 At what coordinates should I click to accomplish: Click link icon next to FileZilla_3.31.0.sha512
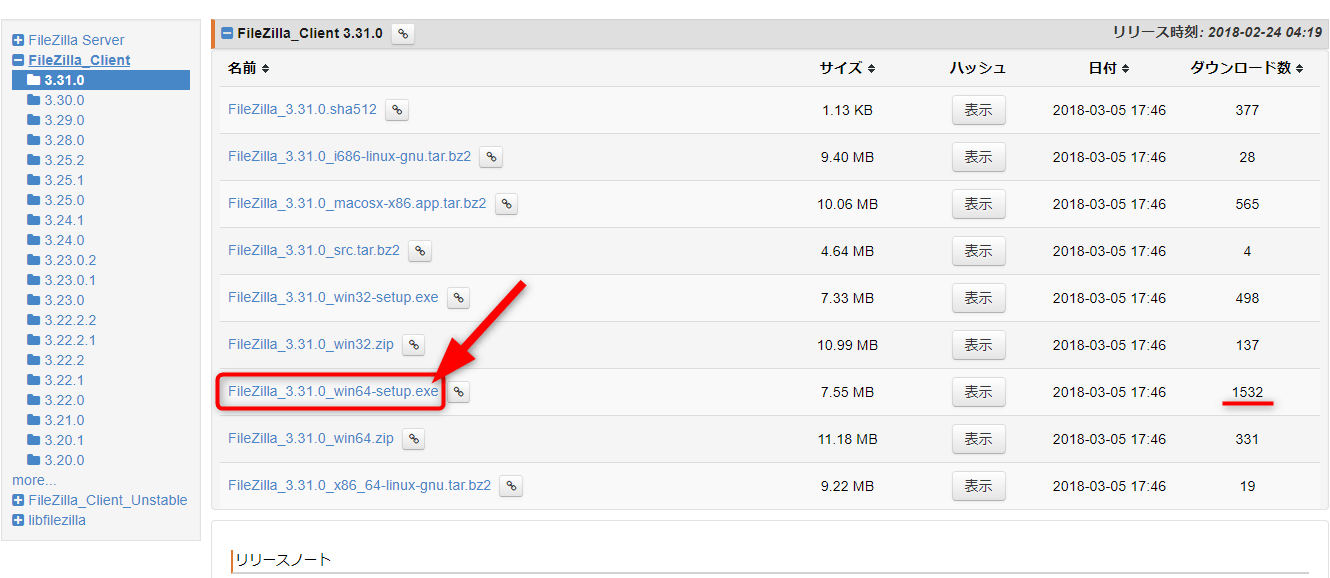coord(397,110)
